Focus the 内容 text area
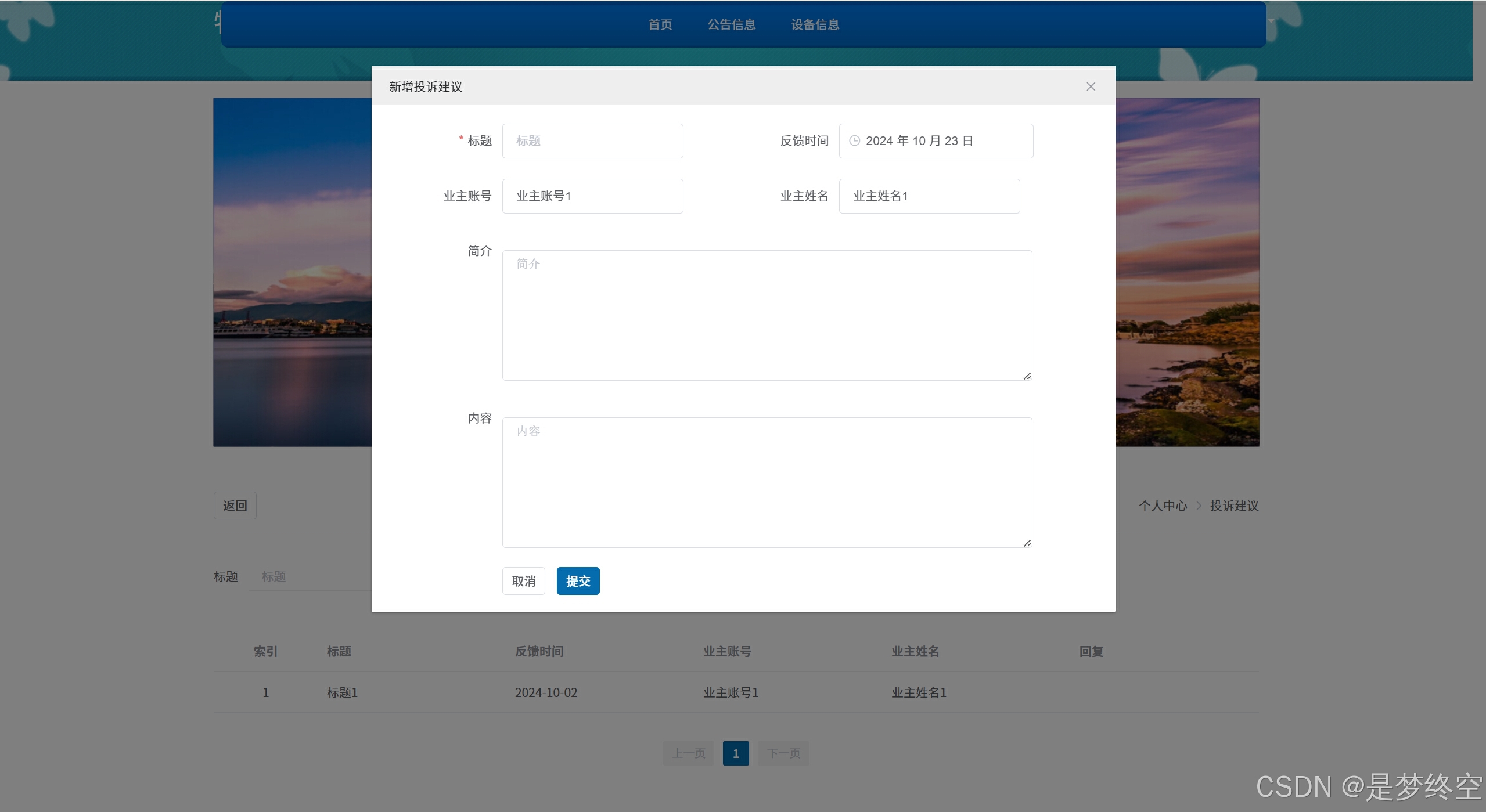1486x812 pixels. point(767,482)
